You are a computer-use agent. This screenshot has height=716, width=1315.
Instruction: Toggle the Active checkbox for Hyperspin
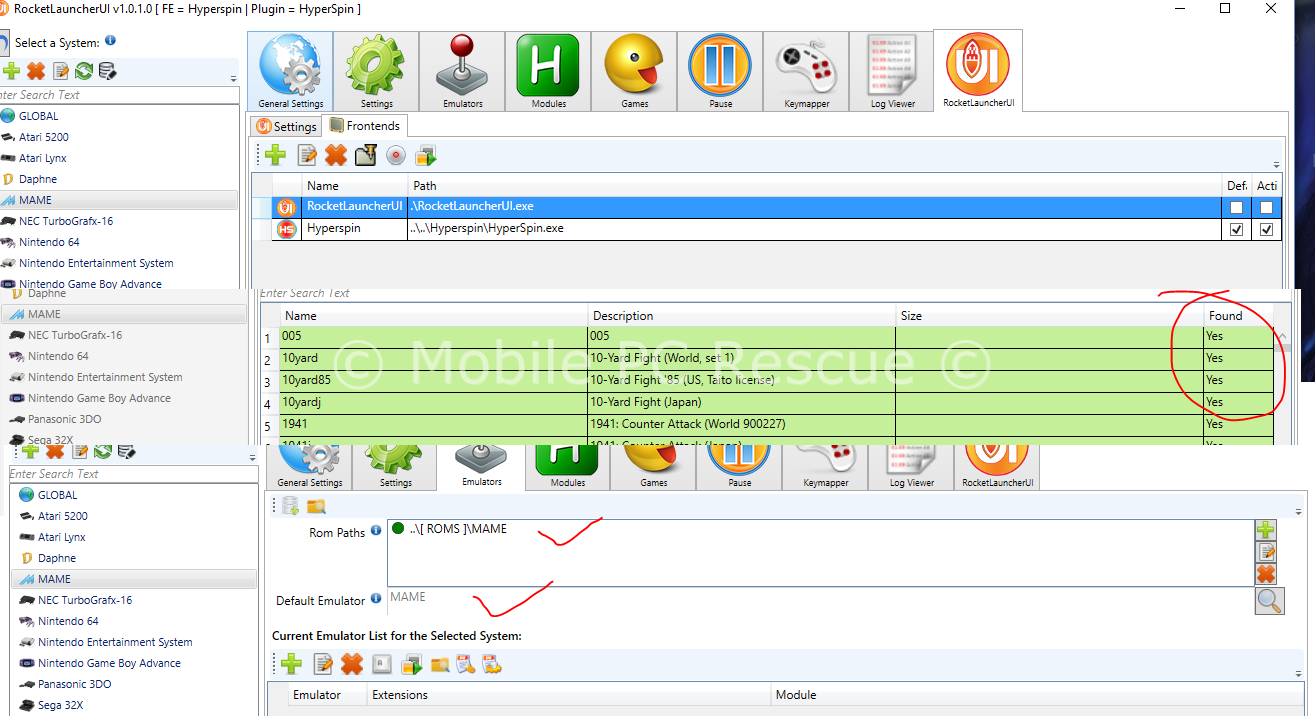1267,229
